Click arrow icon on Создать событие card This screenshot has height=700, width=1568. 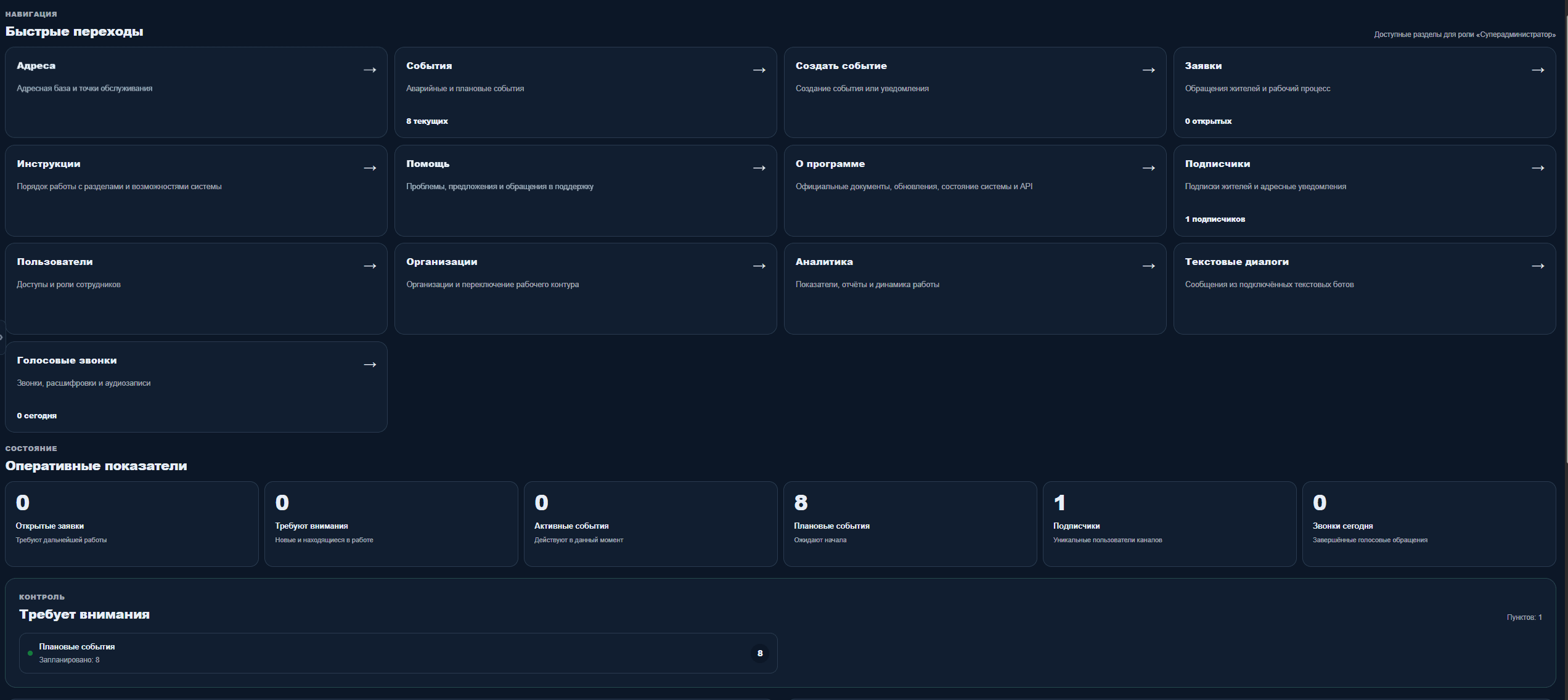[1149, 70]
